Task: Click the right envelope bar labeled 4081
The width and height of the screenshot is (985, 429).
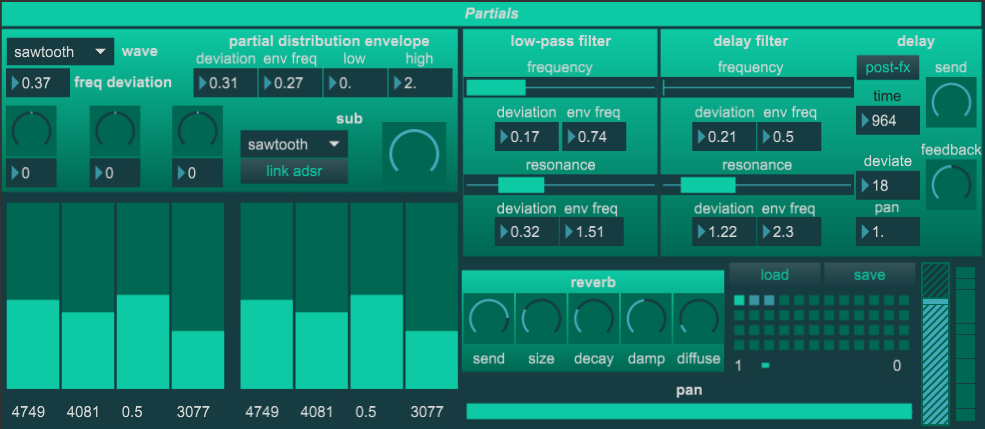Action: point(322,296)
